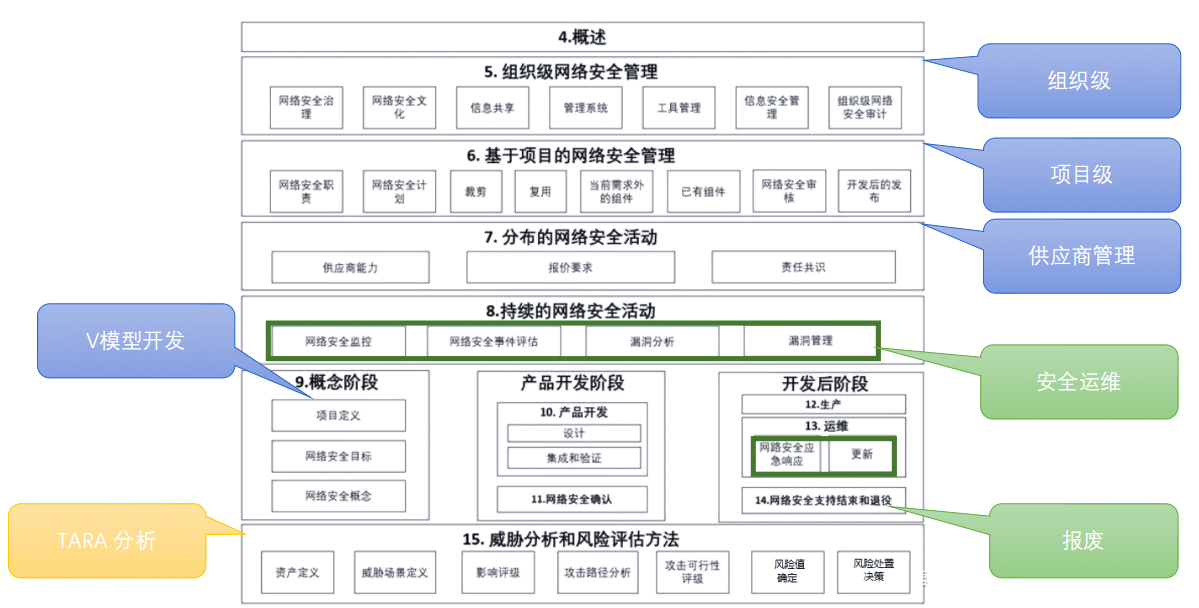1199x608 pixels.
Task: Select the green 安全运维 callout
Action: pos(1078,381)
